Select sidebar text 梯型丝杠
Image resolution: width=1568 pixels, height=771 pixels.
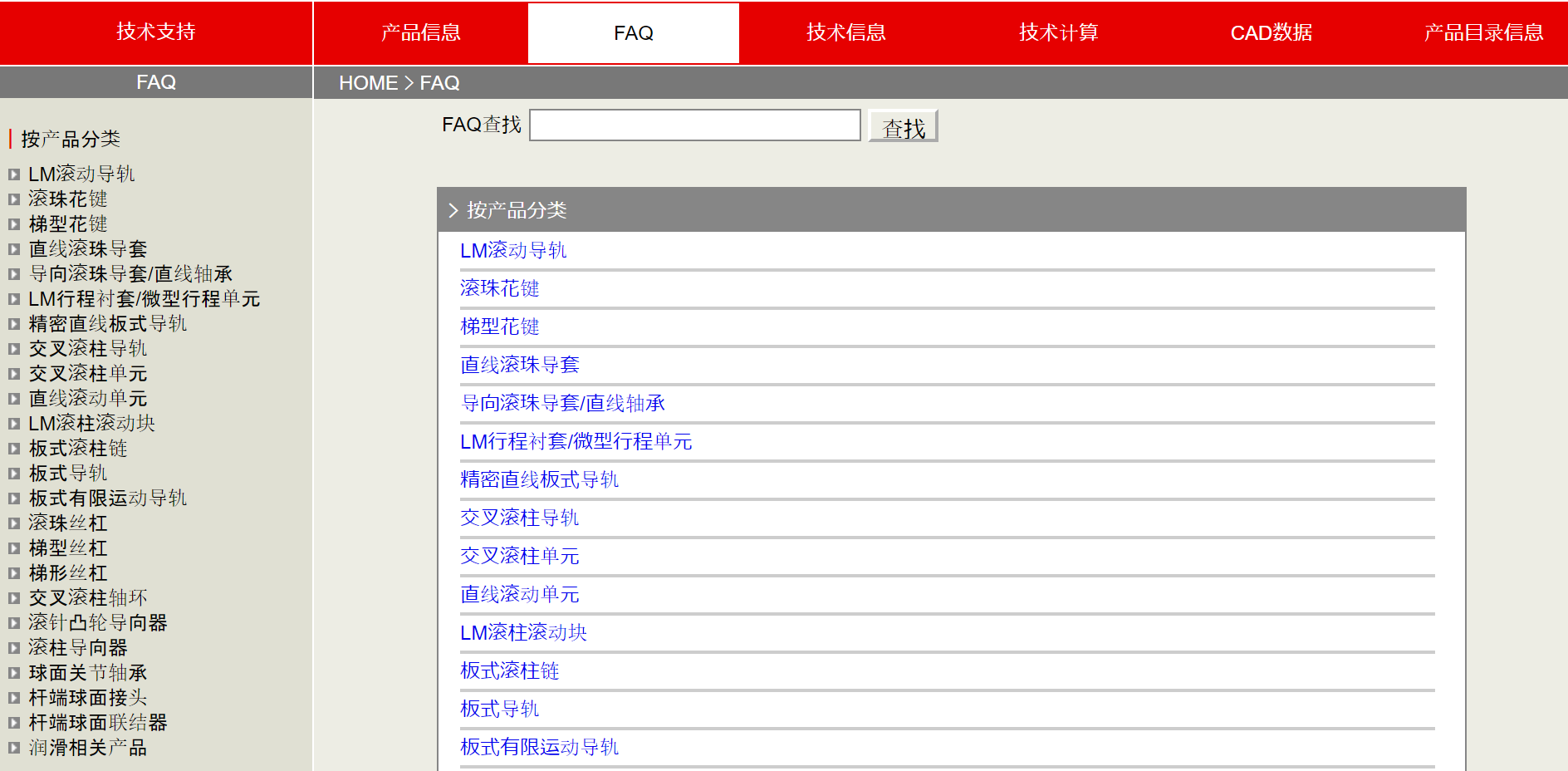[68, 548]
